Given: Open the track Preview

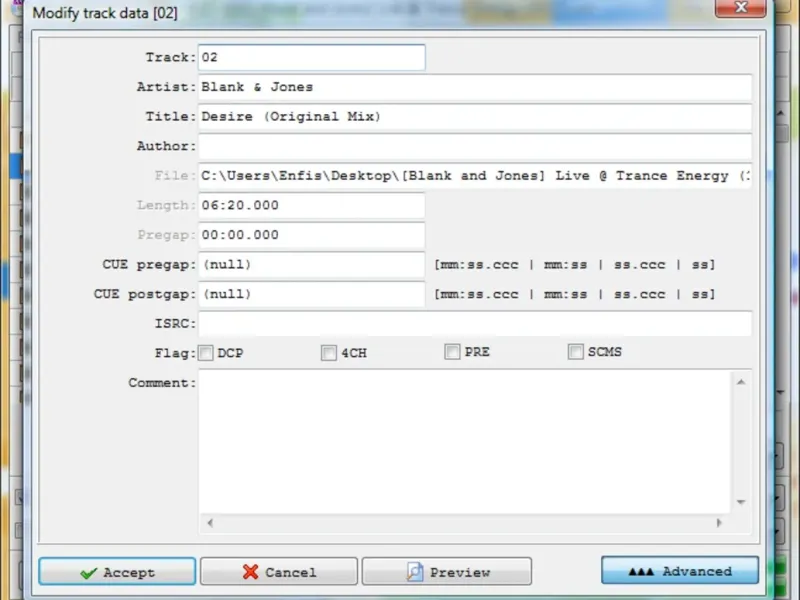Looking at the screenshot, I should coord(446,571).
